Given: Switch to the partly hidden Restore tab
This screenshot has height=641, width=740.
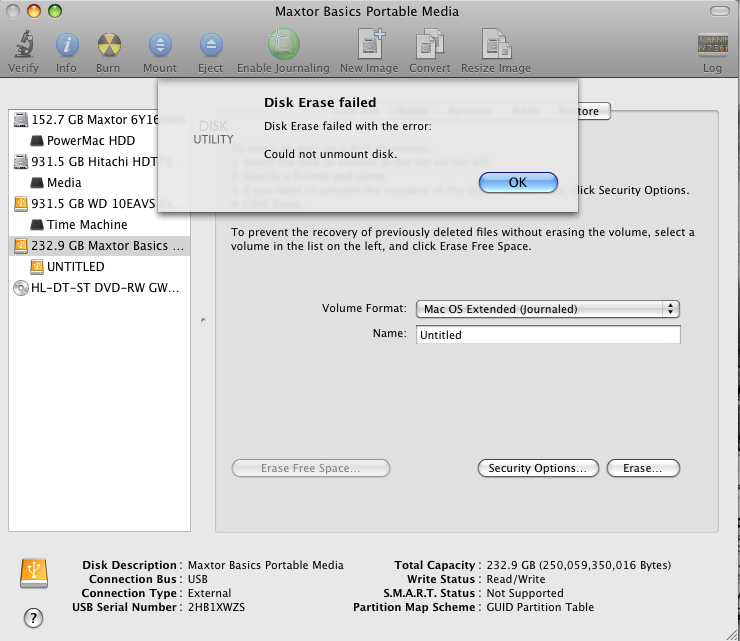Looking at the screenshot, I should click(594, 111).
